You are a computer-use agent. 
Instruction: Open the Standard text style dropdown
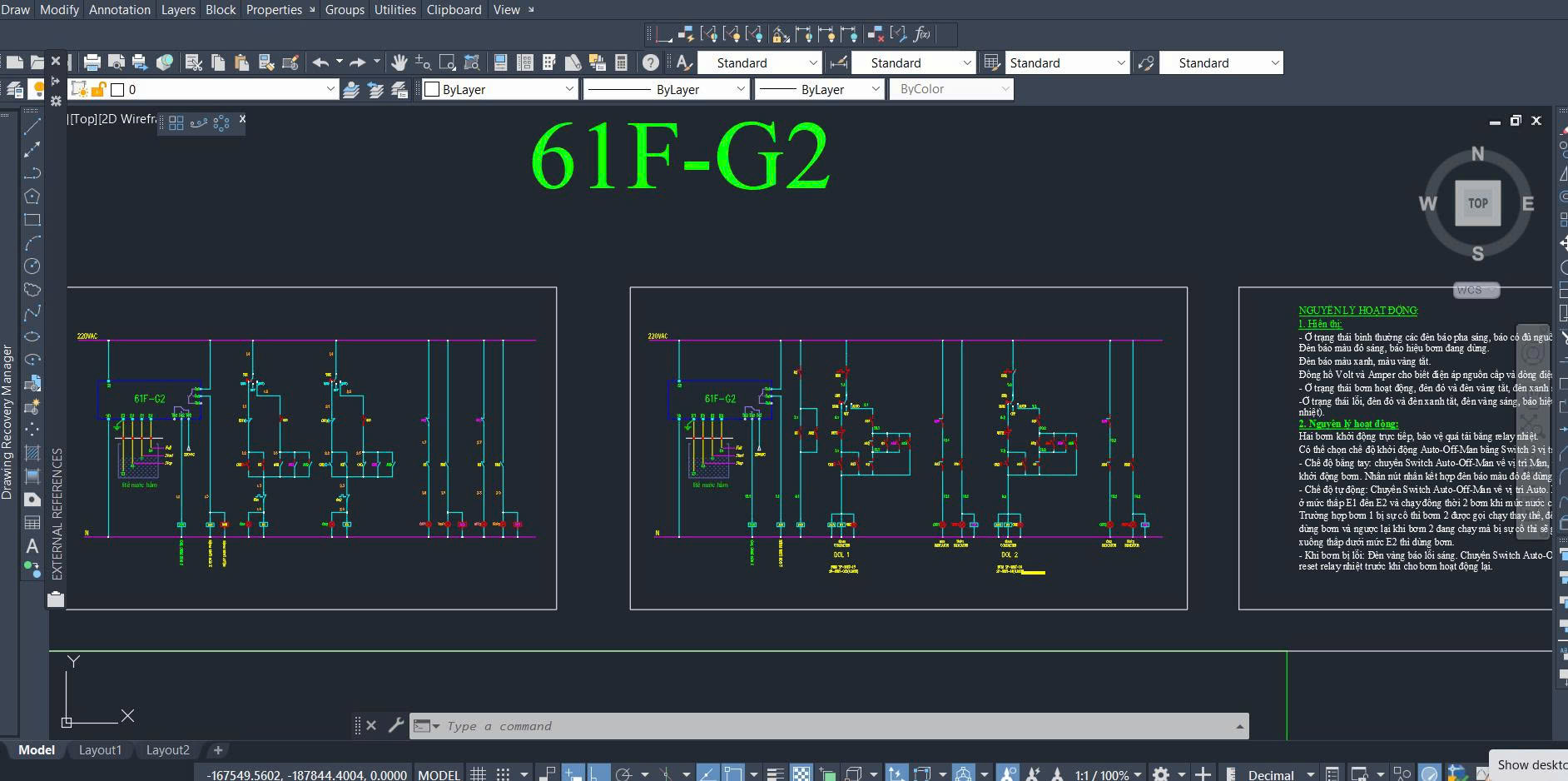[x=759, y=62]
